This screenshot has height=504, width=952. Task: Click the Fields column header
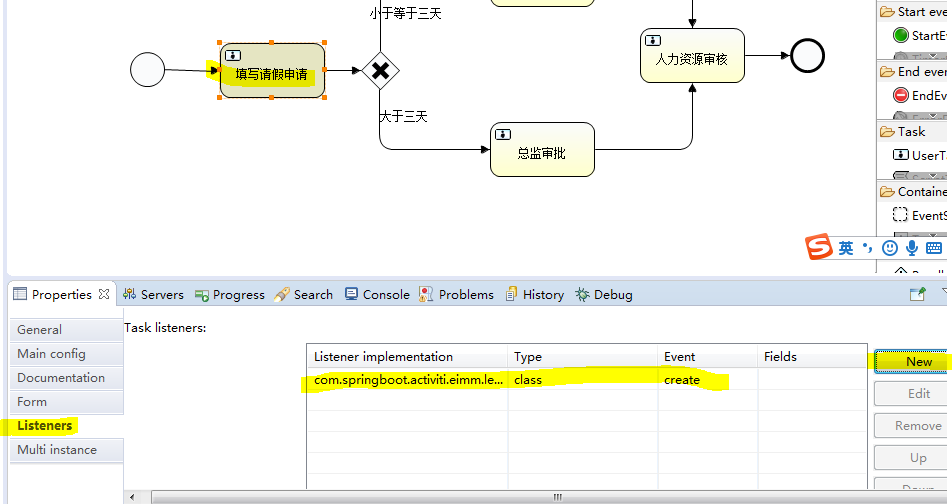[x=812, y=357]
